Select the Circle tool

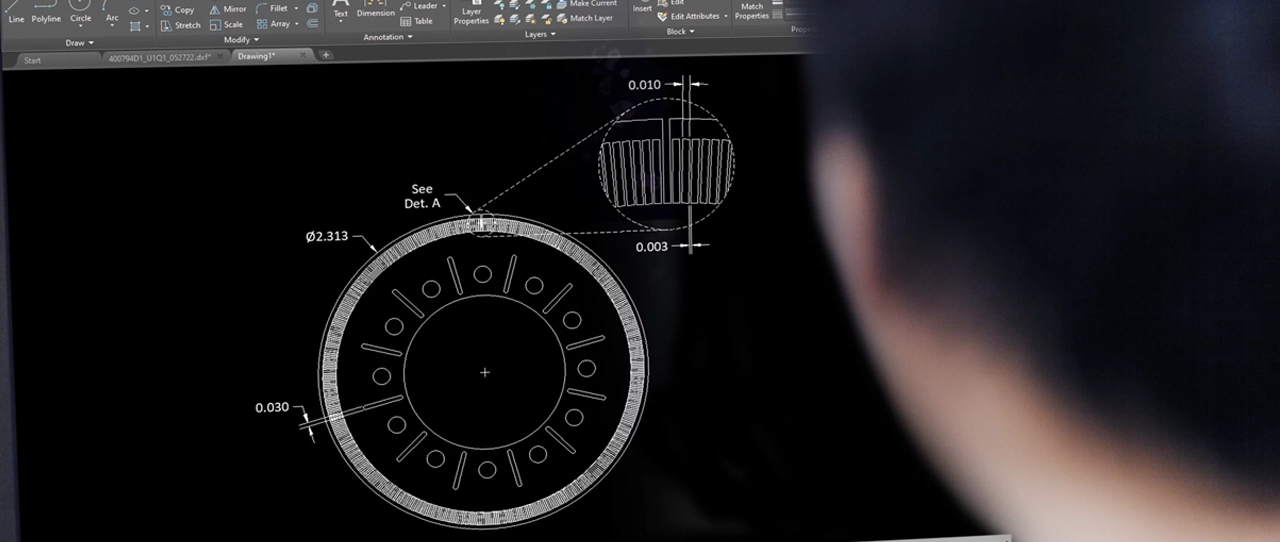(x=80, y=12)
